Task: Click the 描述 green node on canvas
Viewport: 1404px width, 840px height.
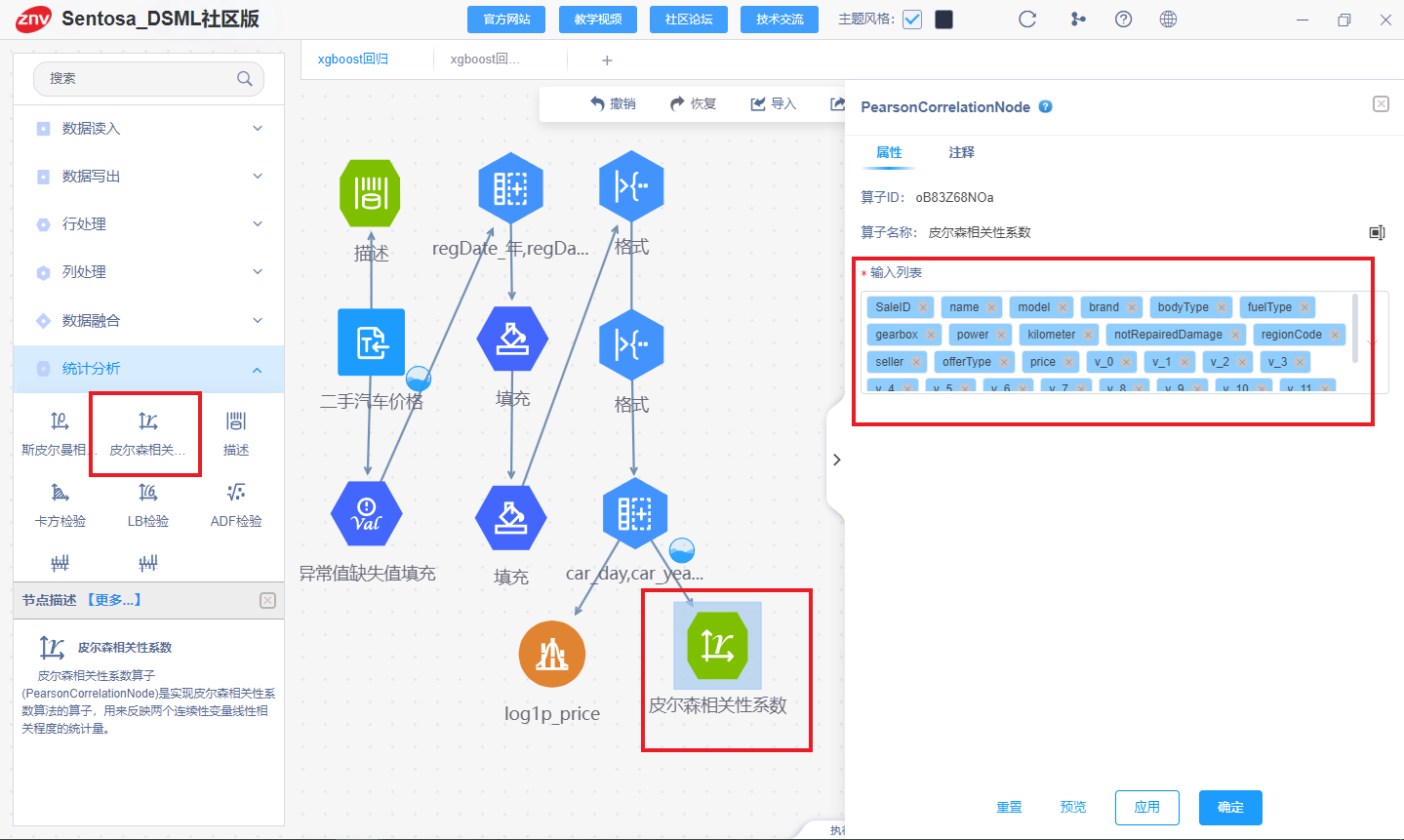Action: click(371, 193)
